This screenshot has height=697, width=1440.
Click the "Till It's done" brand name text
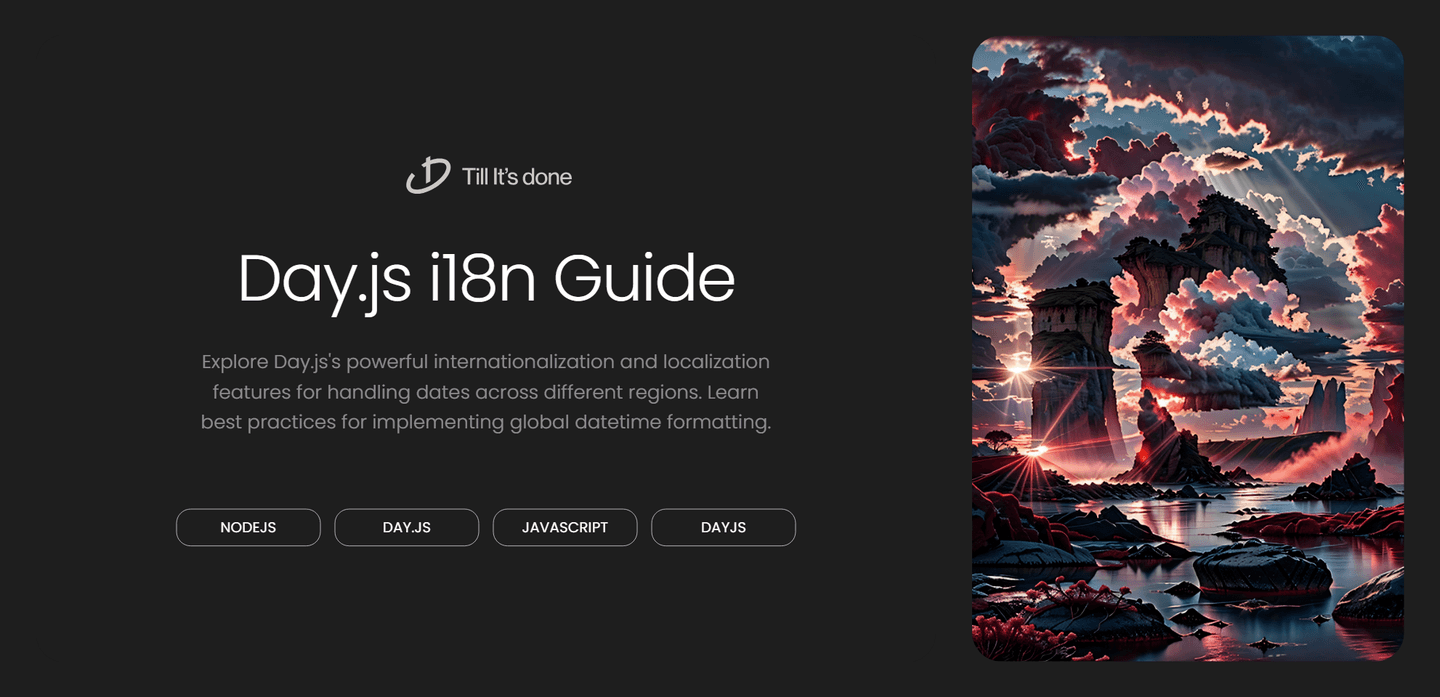[516, 177]
